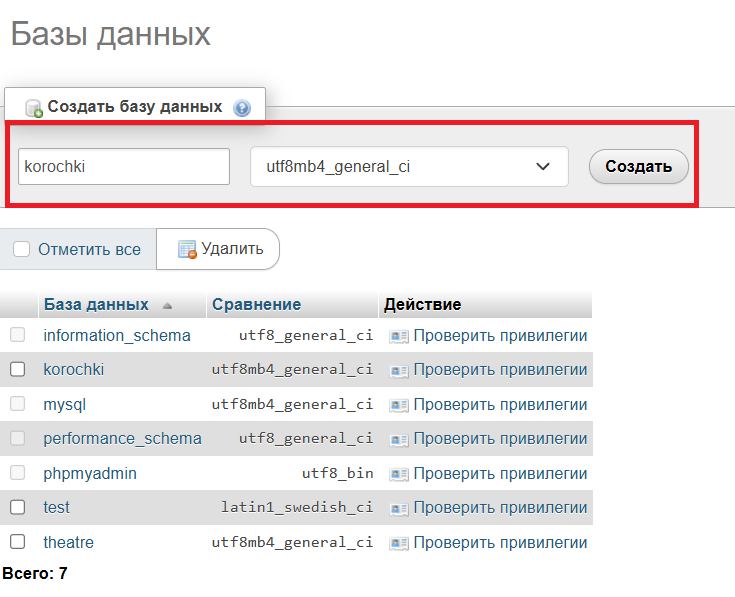Viewport: 735px width, 597px height.
Task: Click privileges icon for information_schema row
Action: pos(399,336)
